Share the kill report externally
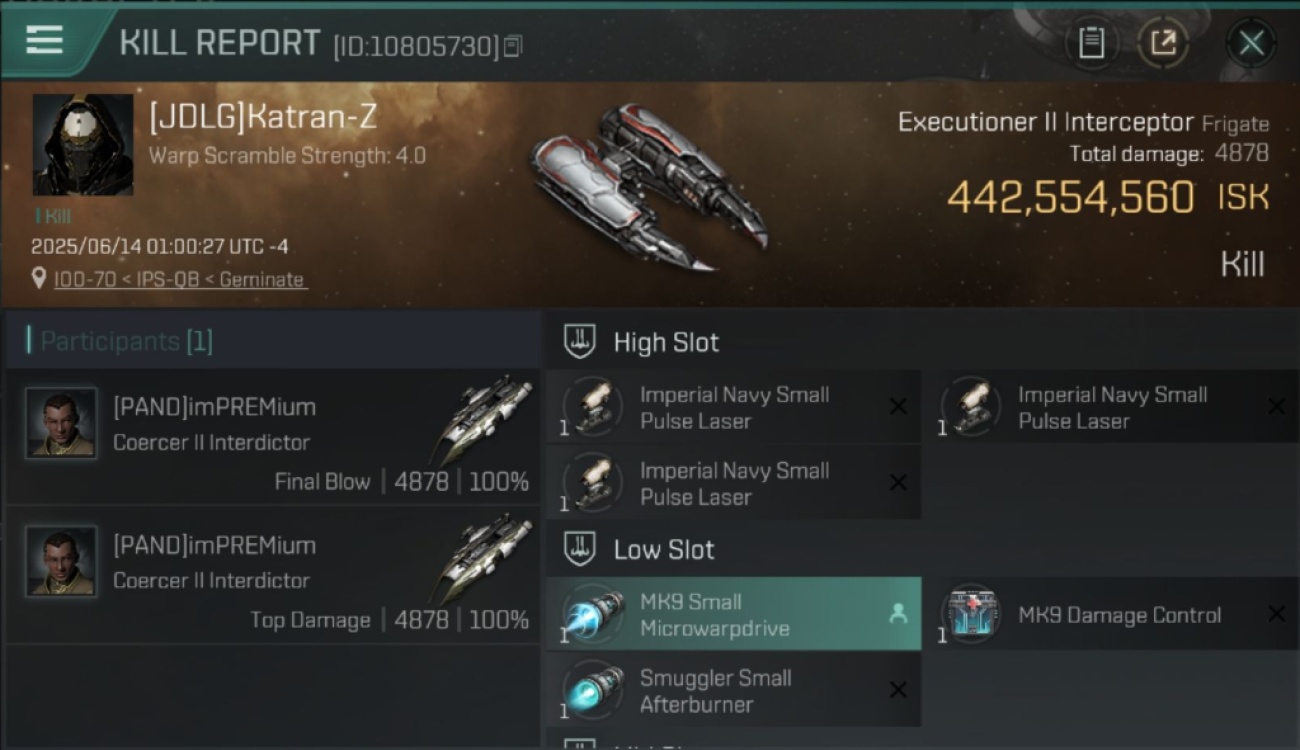 pos(1163,43)
